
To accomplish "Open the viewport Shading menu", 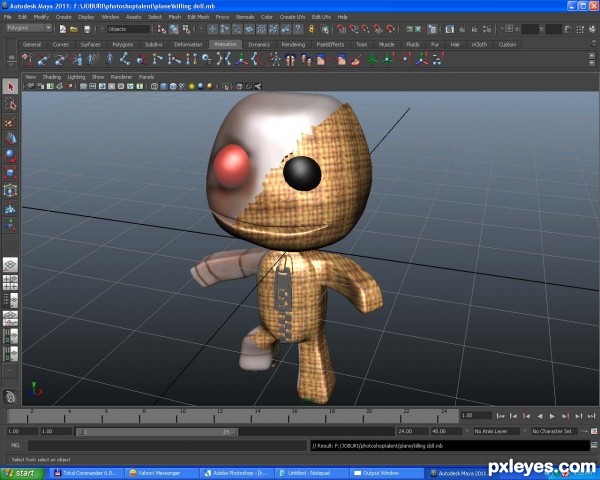I will [x=52, y=77].
